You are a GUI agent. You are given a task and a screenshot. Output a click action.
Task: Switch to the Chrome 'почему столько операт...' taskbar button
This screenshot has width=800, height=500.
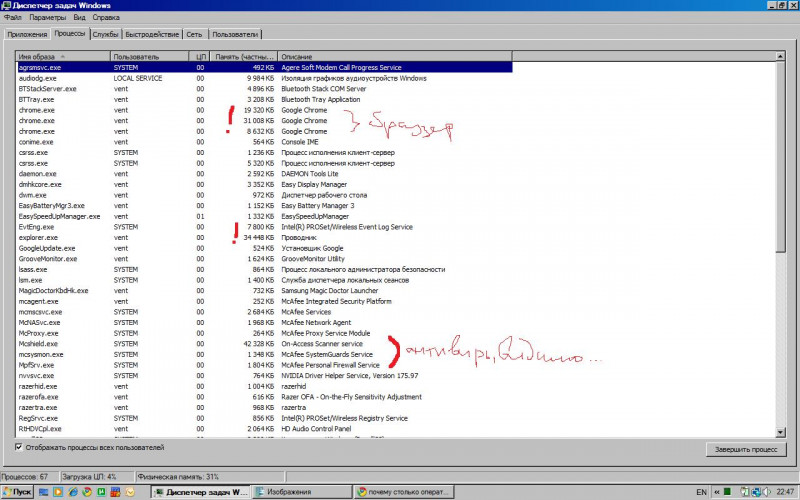tap(404, 492)
